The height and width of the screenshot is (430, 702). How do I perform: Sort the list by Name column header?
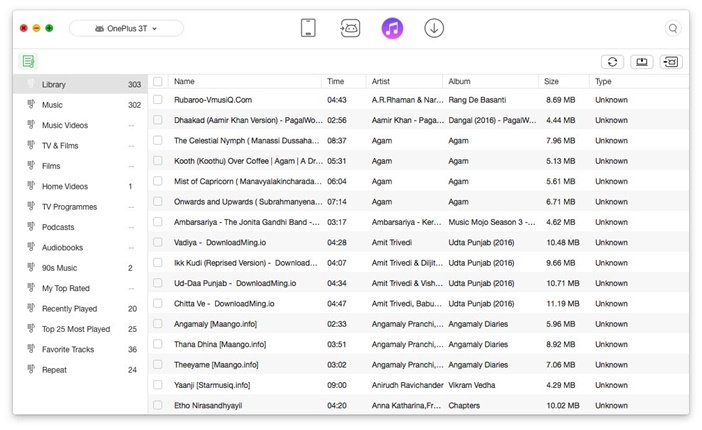[184, 82]
